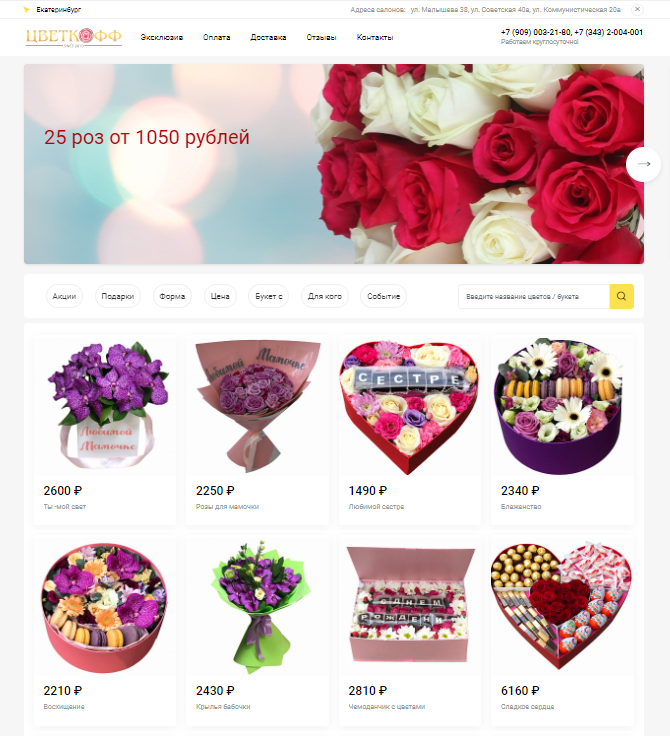Click the yellow search magnifier button
The width and height of the screenshot is (670, 736).
(x=621, y=296)
